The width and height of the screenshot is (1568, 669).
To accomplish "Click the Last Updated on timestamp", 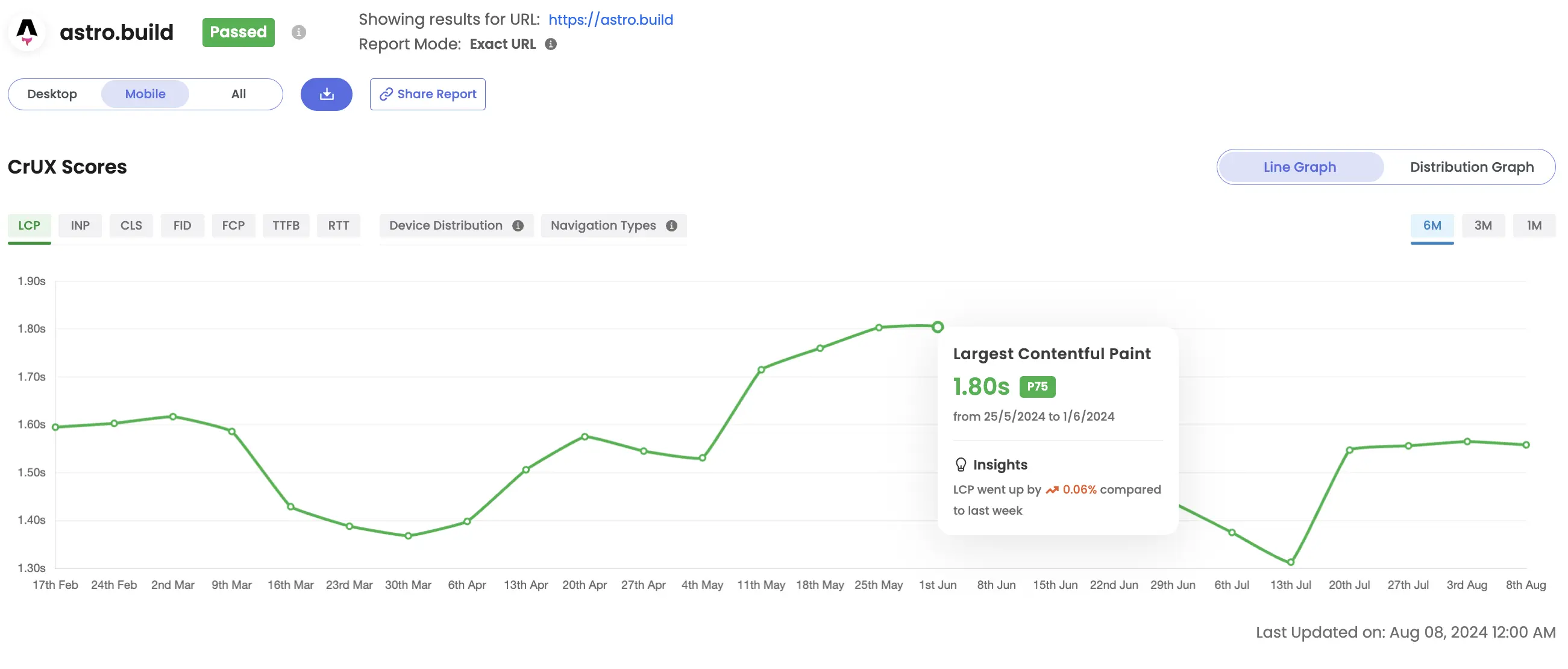I will [1405, 632].
